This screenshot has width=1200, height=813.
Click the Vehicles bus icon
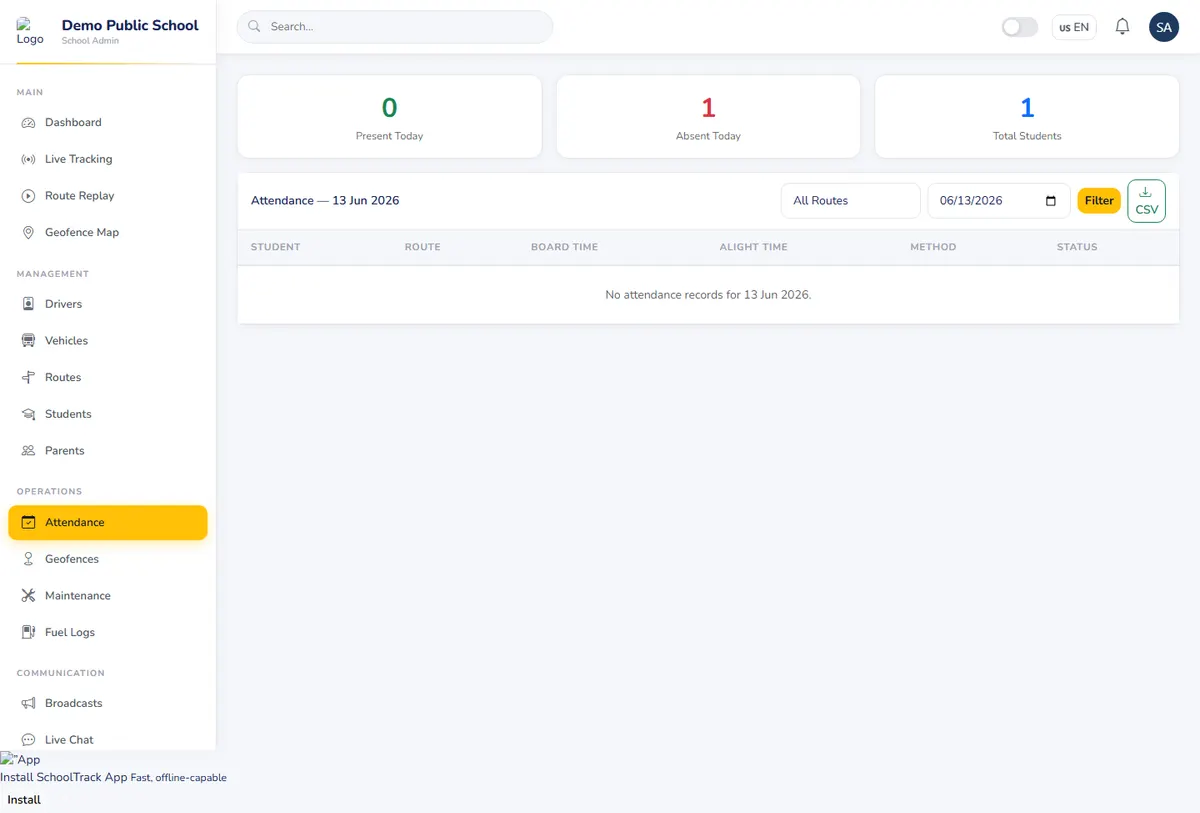28,341
